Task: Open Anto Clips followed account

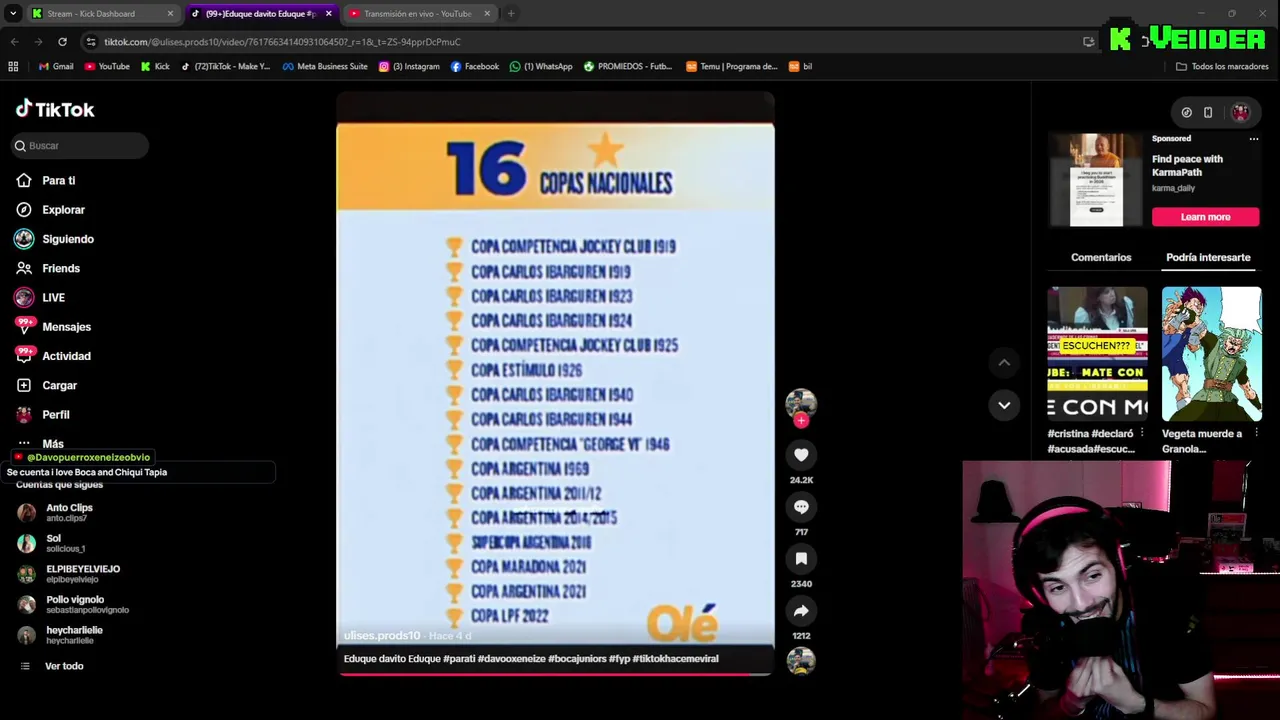Action: pyautogui.click(x=70, y=512)
